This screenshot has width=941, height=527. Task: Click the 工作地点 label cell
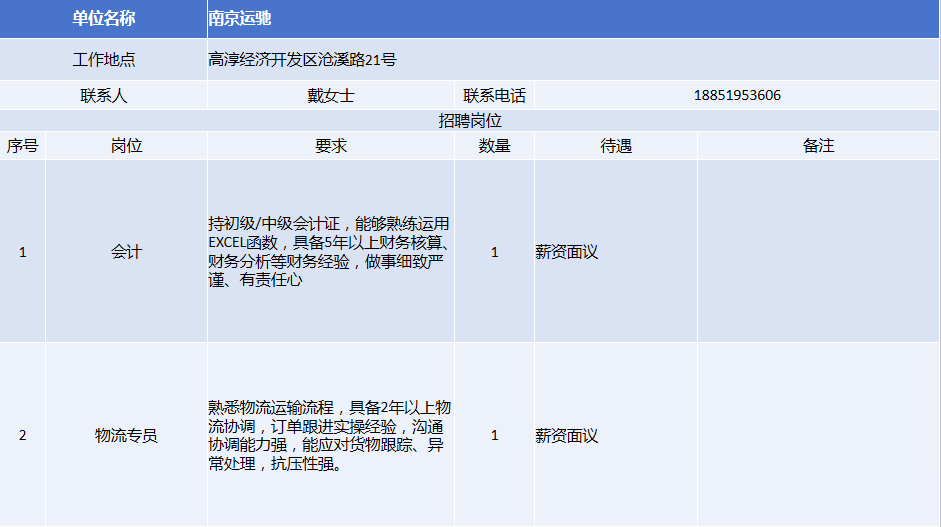[103, 60]
